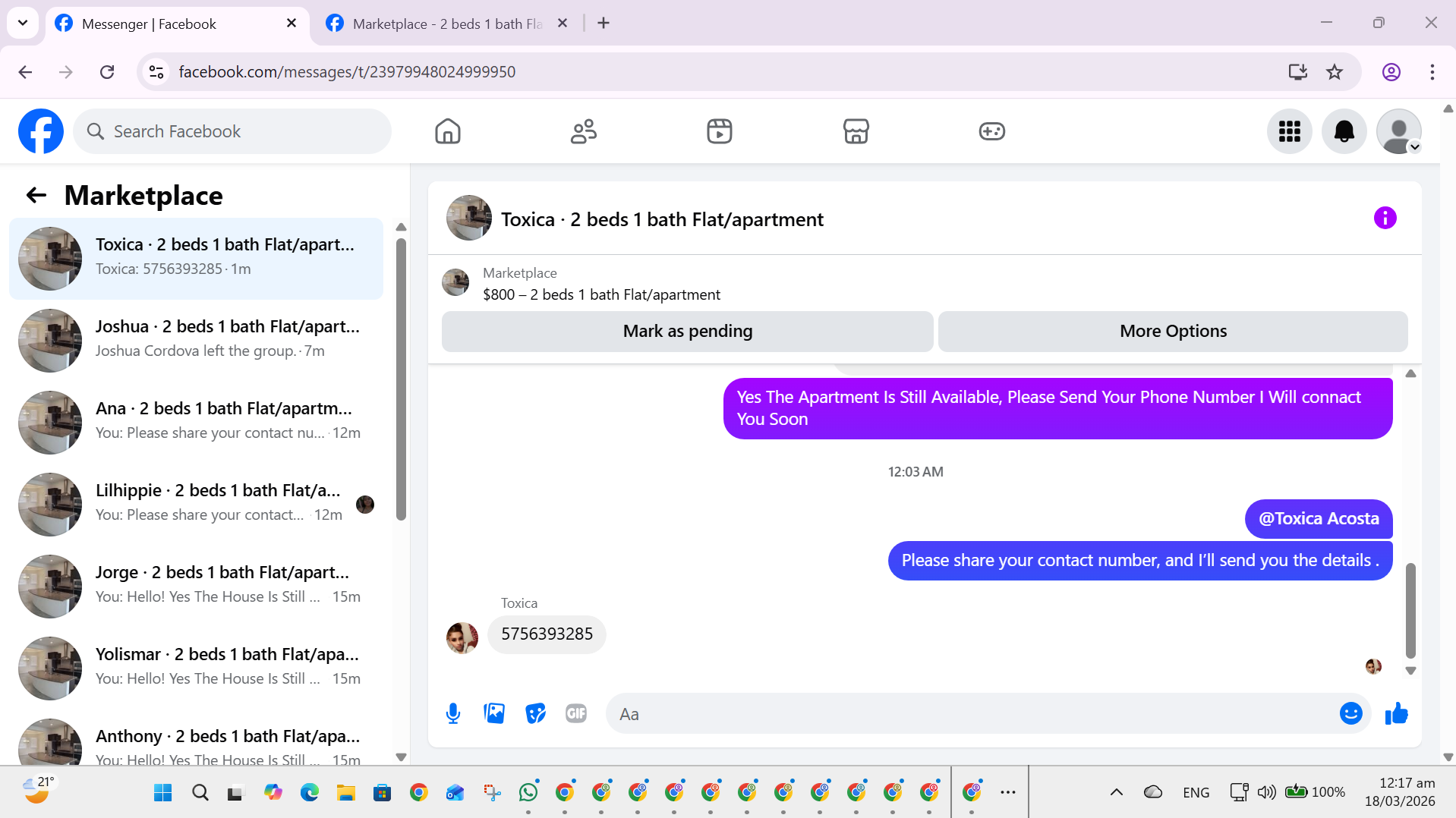The image size is (1456, 818).
Task: Click the More Options button
Action: [x=1173, y=332]
